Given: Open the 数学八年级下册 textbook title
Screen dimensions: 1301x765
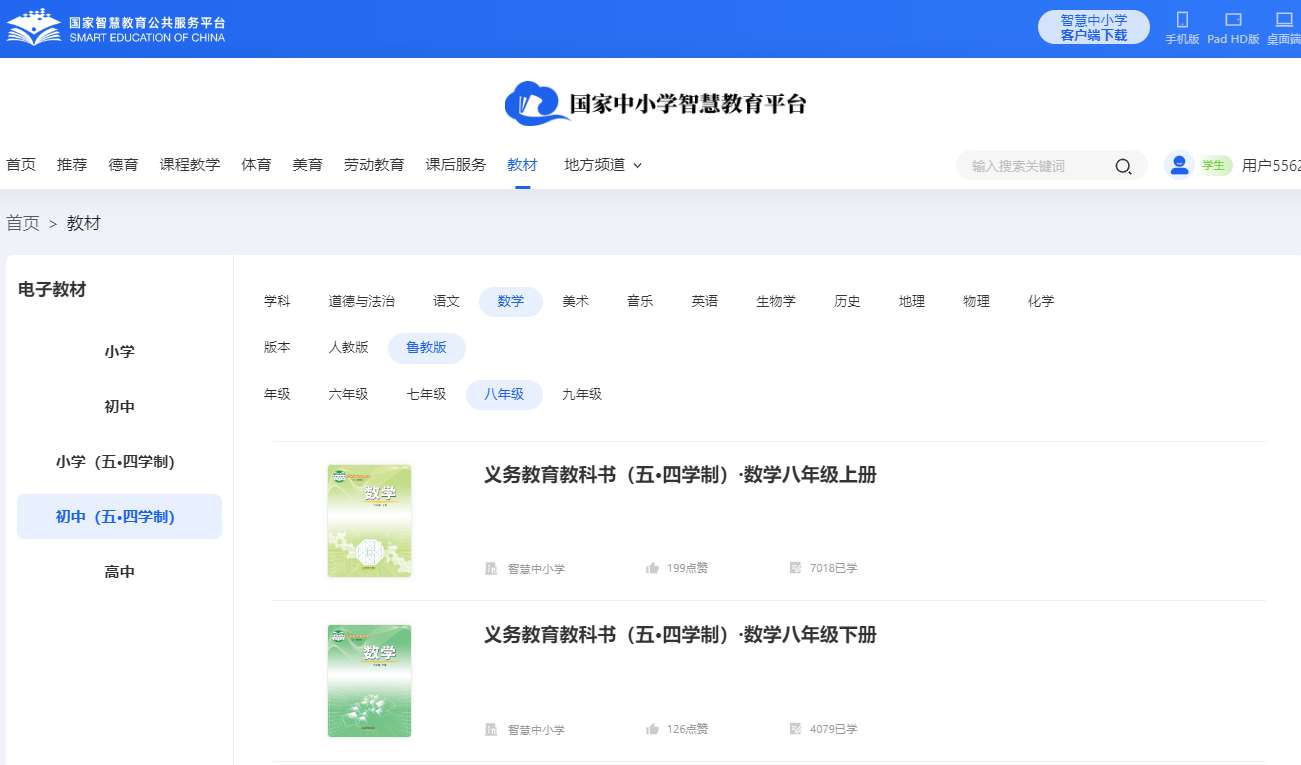Looking at the screenshot, I should pyautogui.click(x=680, y=635).
